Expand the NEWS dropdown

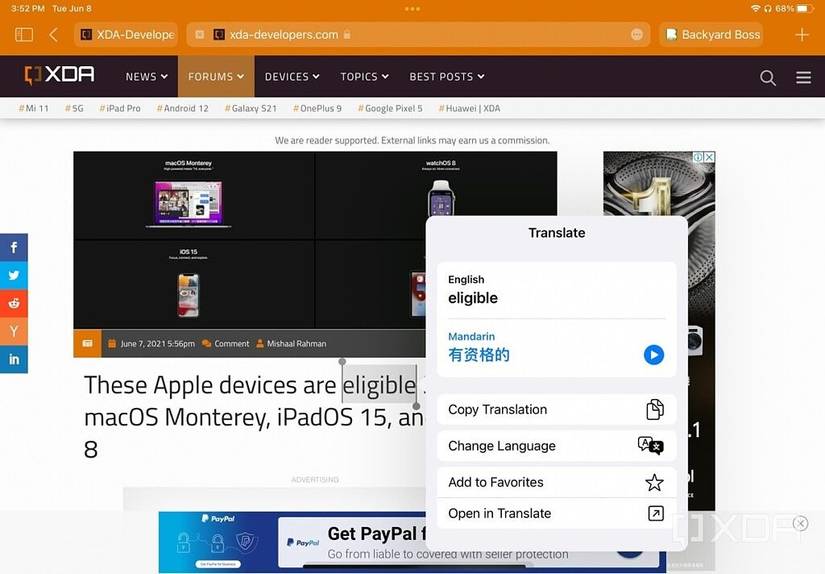point(146,77)
